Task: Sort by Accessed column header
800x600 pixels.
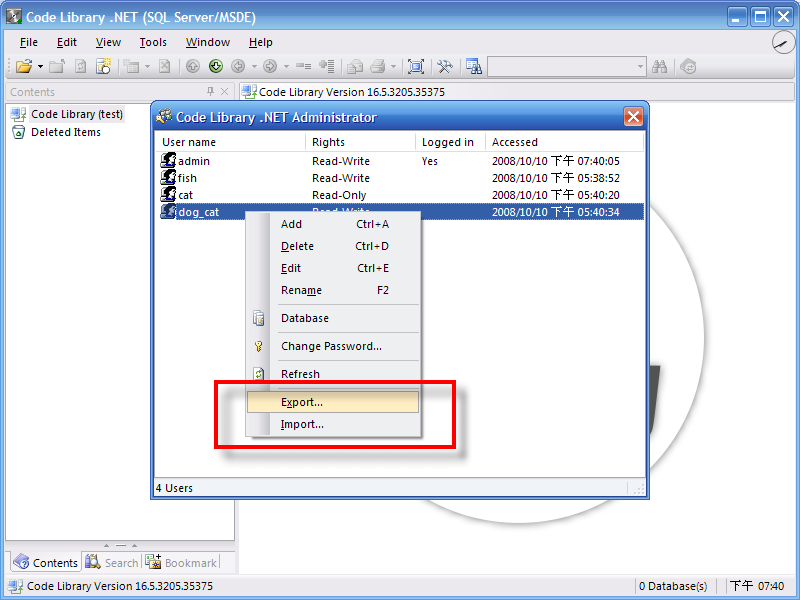Action: coord(564,142)
